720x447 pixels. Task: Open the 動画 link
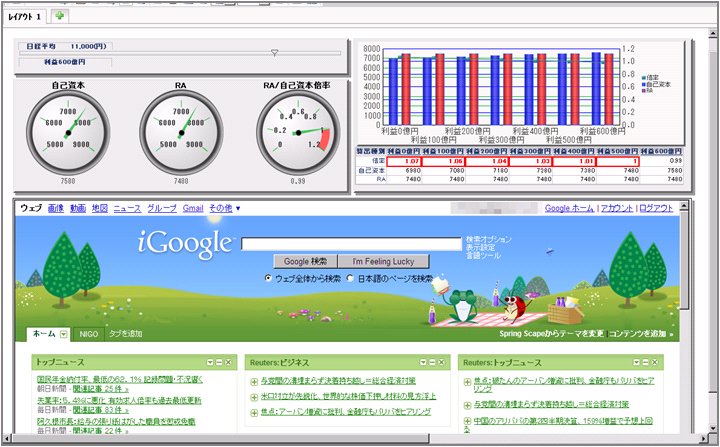tap(78, 209)
